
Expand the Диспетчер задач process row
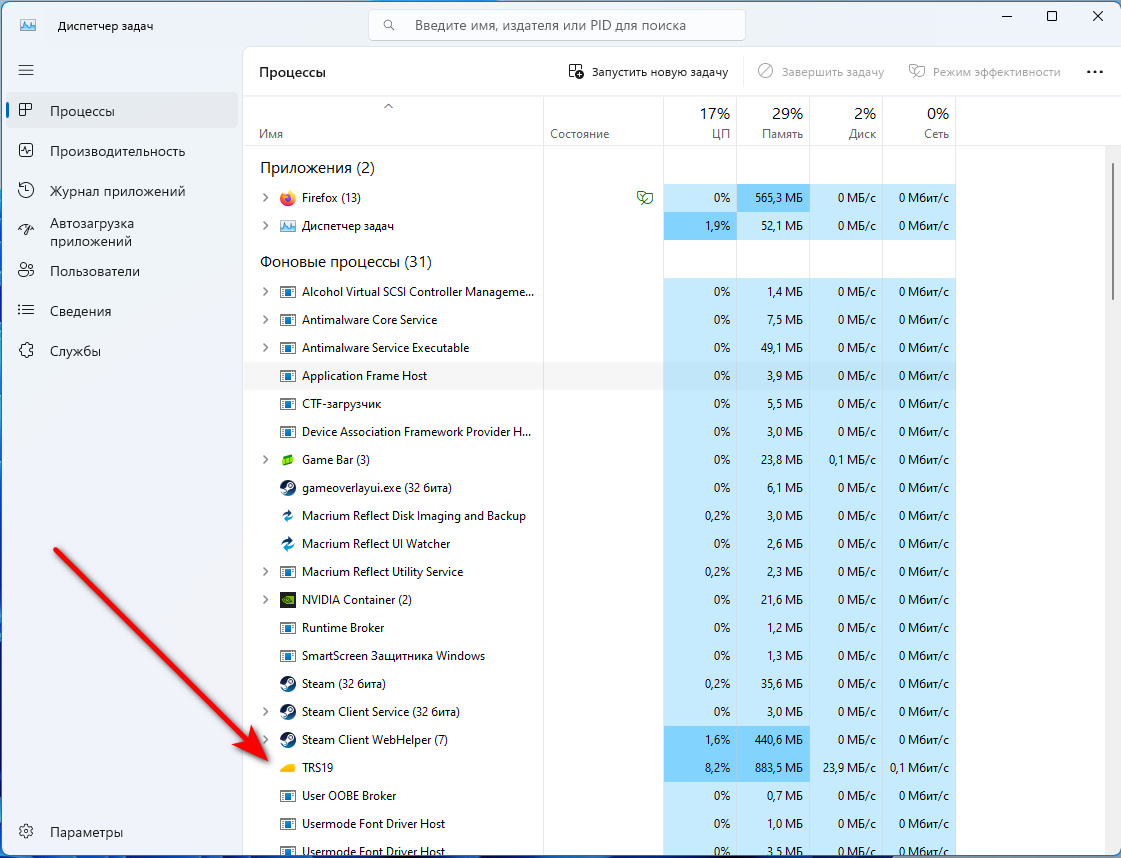[265, 226]
